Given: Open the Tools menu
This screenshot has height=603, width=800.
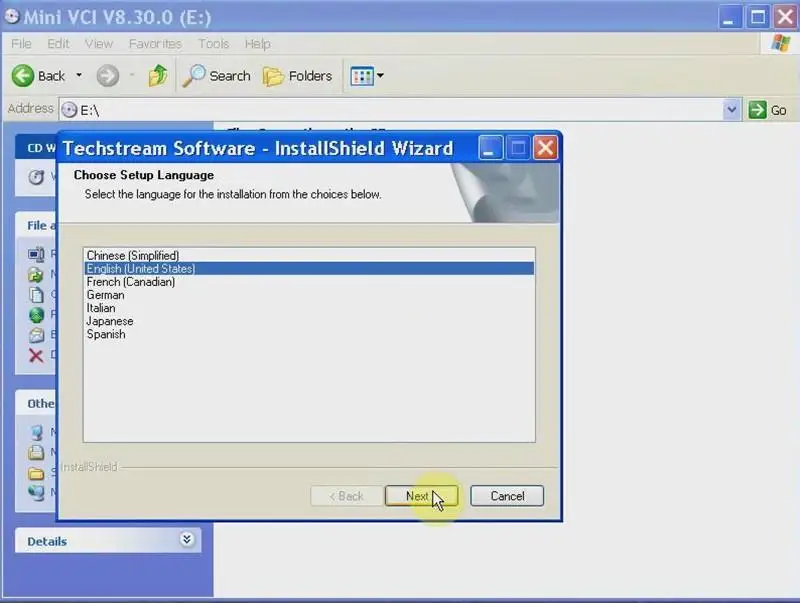Looking at the screenshot, I should (x=213, y=44).
